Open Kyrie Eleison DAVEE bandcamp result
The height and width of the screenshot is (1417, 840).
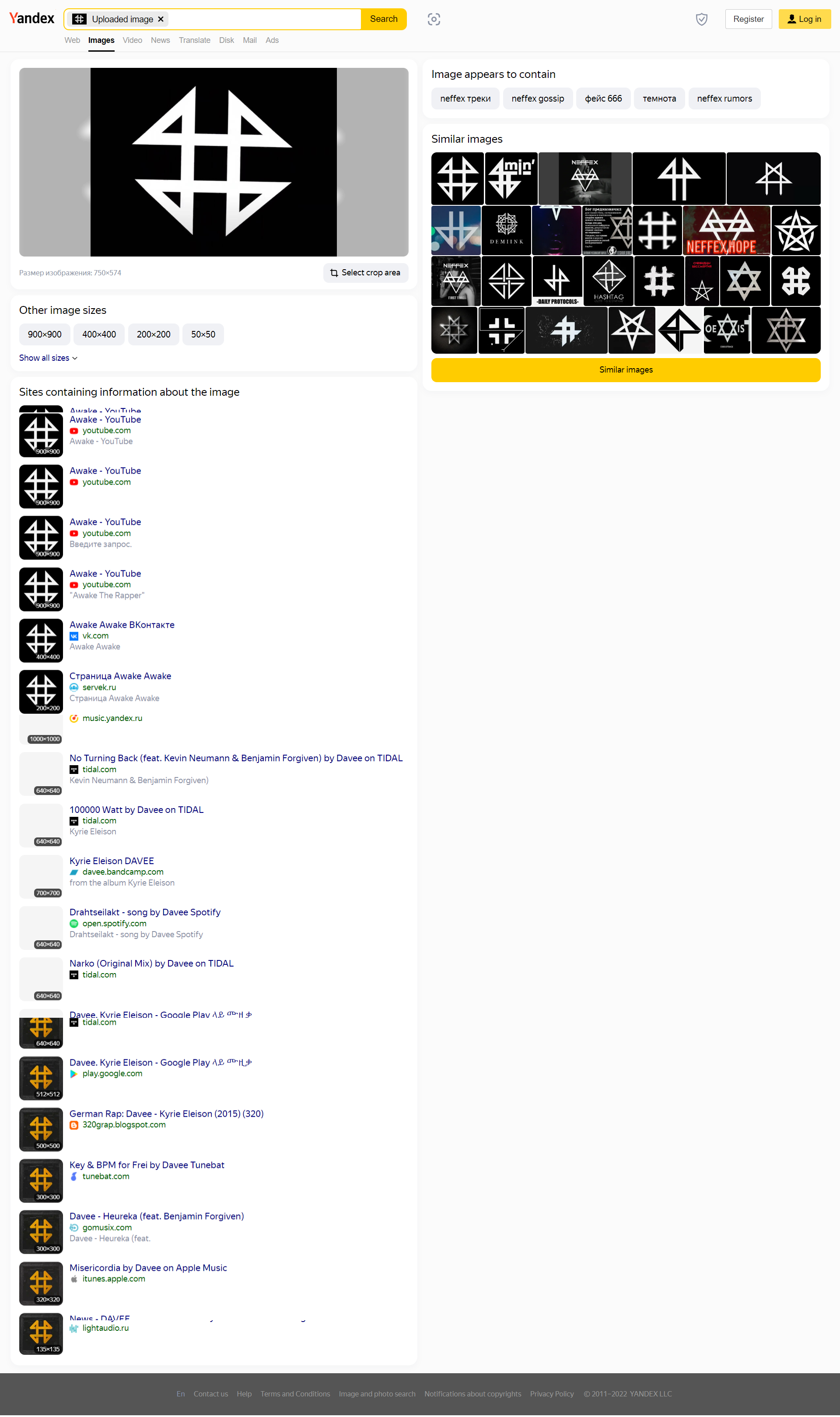(x=112, y=861)
